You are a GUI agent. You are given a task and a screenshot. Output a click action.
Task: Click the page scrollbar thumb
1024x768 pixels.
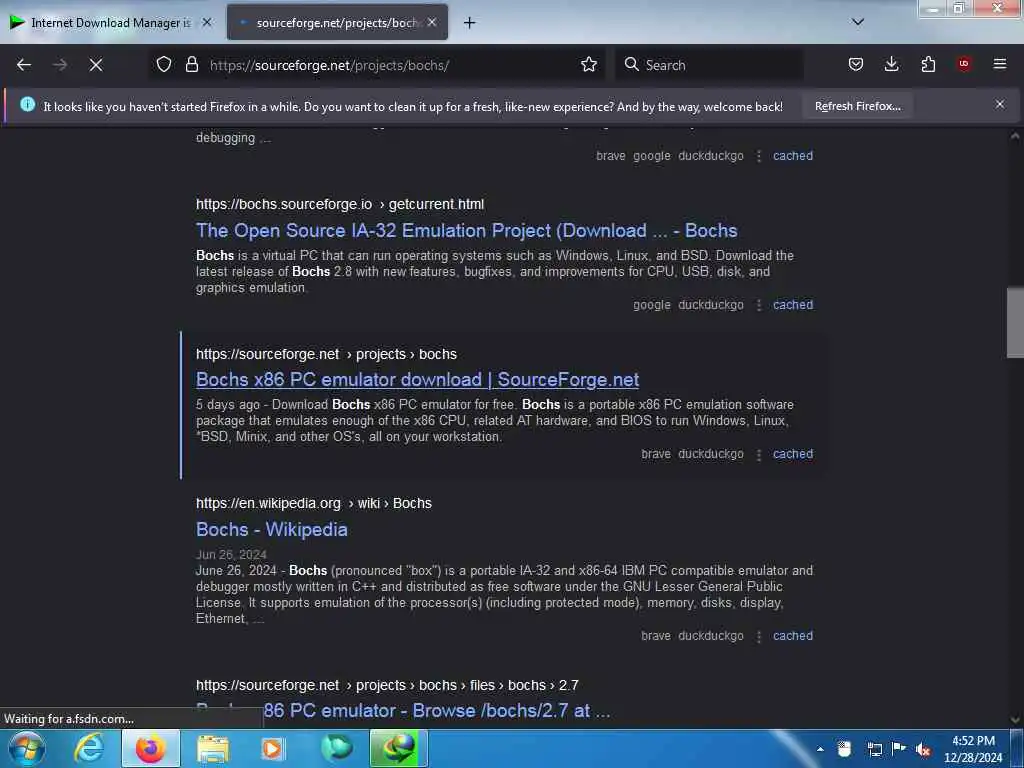click(1015, 323)
